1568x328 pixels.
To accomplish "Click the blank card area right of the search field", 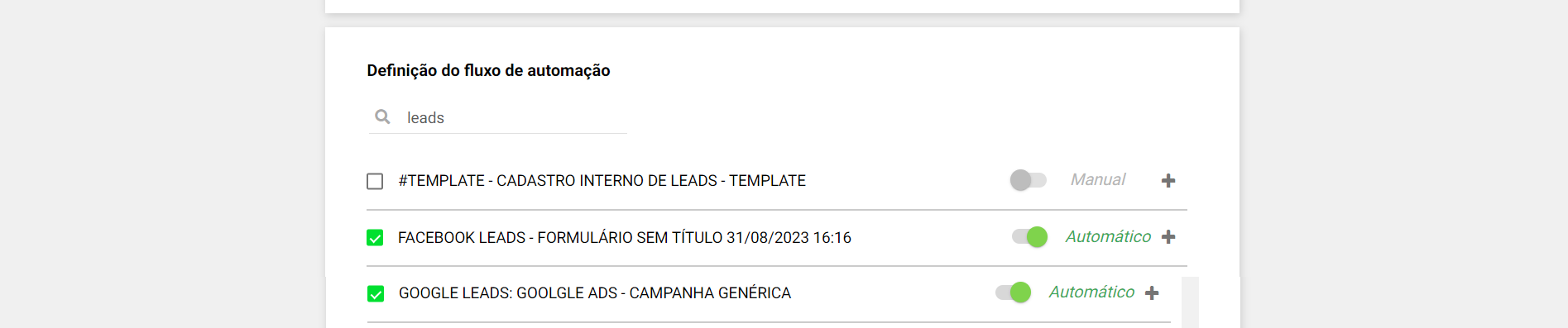I will click(910, 118).
